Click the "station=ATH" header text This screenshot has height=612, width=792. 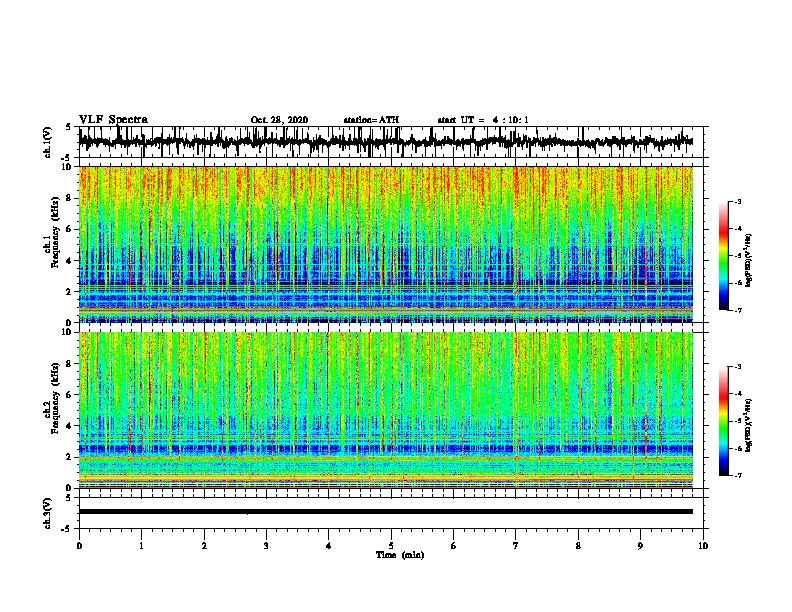click(371, 120)
